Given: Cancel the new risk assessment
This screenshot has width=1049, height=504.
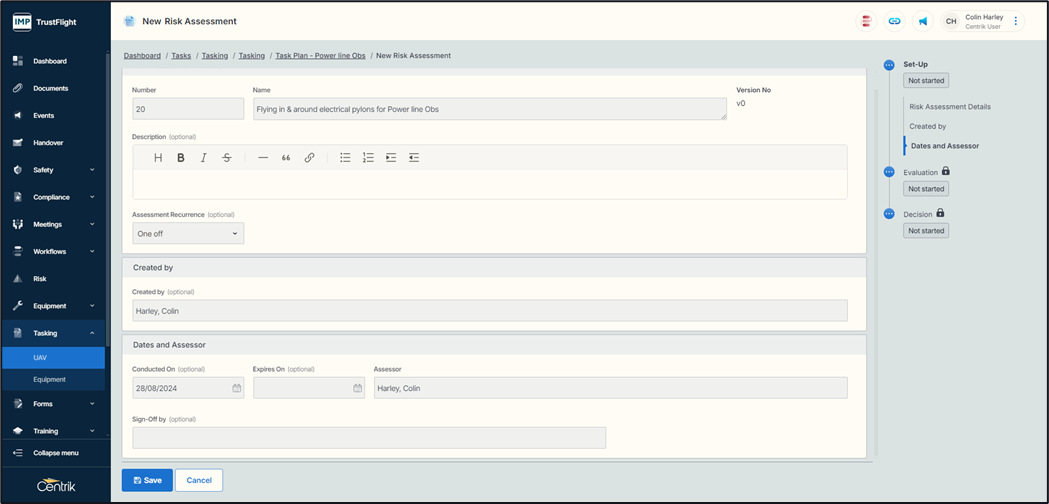Looking at the screenshot, I should click(199, 481).
